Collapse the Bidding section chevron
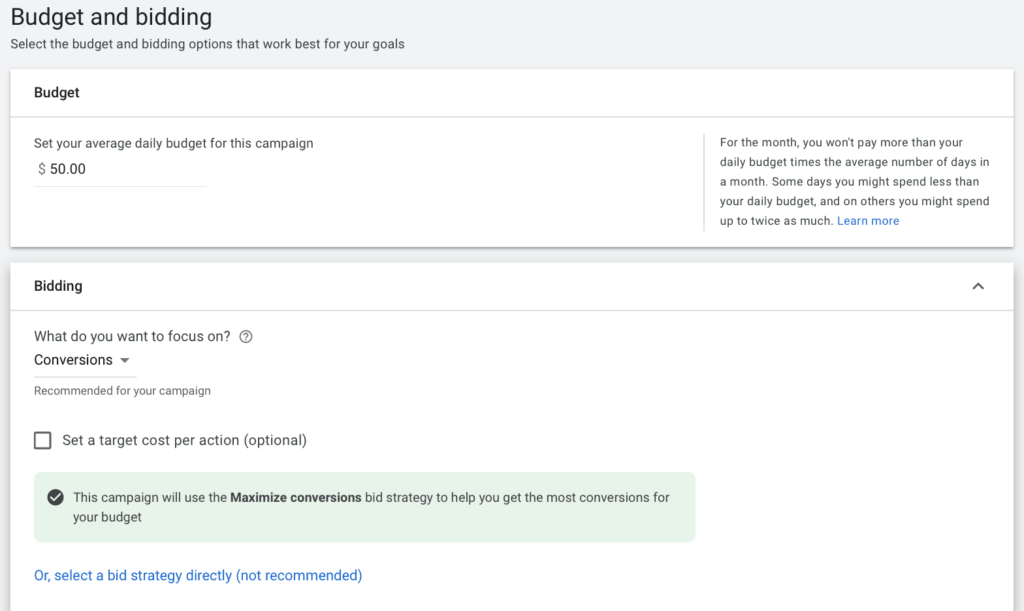Screen dimensions: 1024x611 point(978,286)
